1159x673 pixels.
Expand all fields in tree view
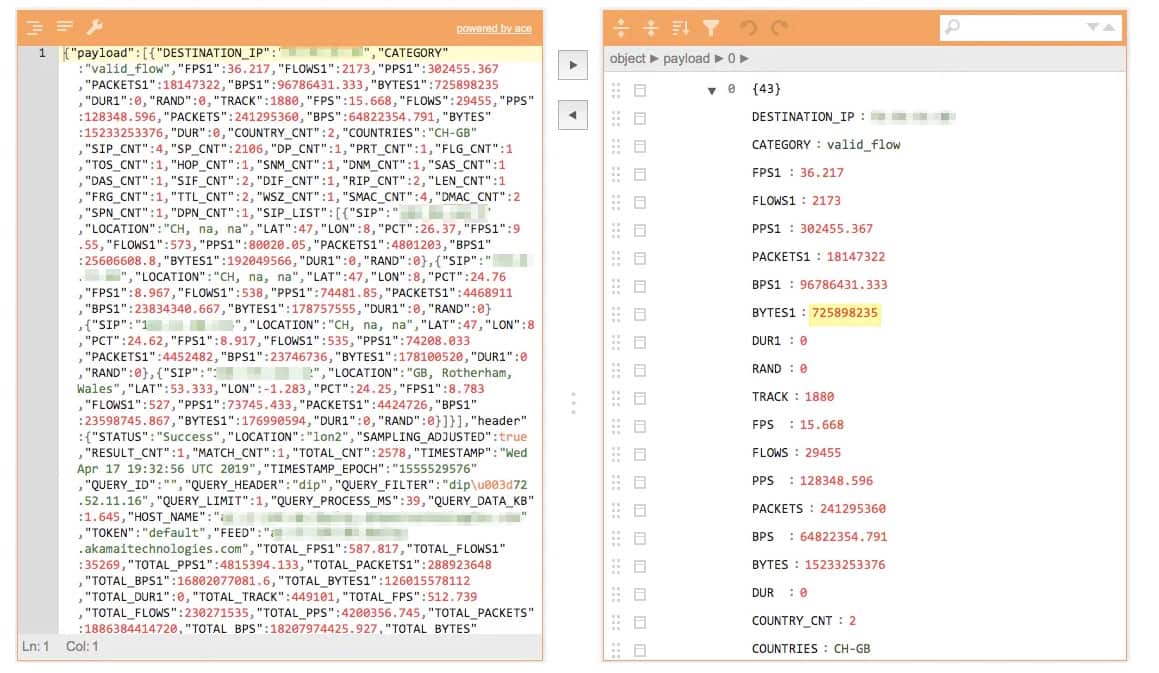click(x=621, y=28)
